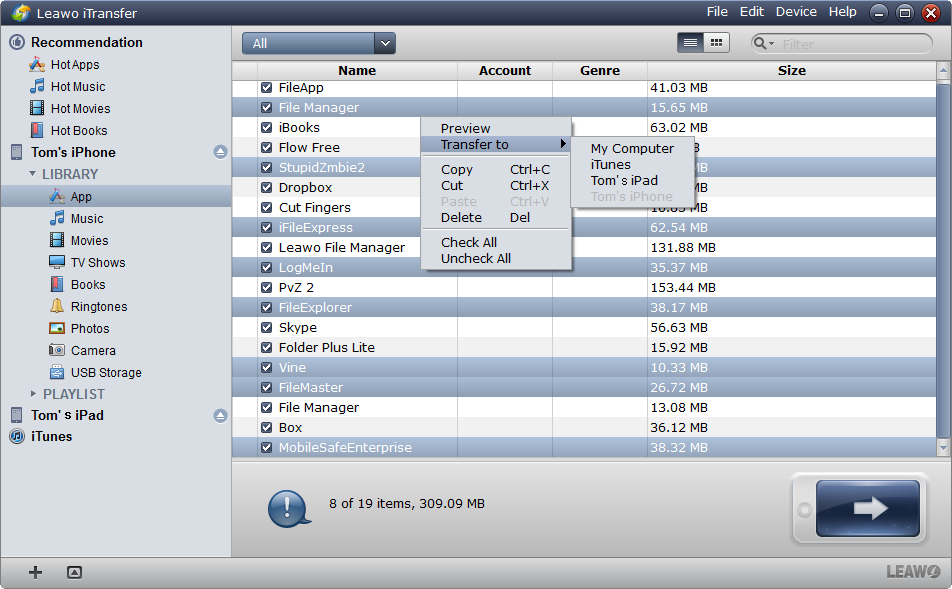Eject Tom's iPhone
The image size is (952, 589).
click(x=220, y=152)
